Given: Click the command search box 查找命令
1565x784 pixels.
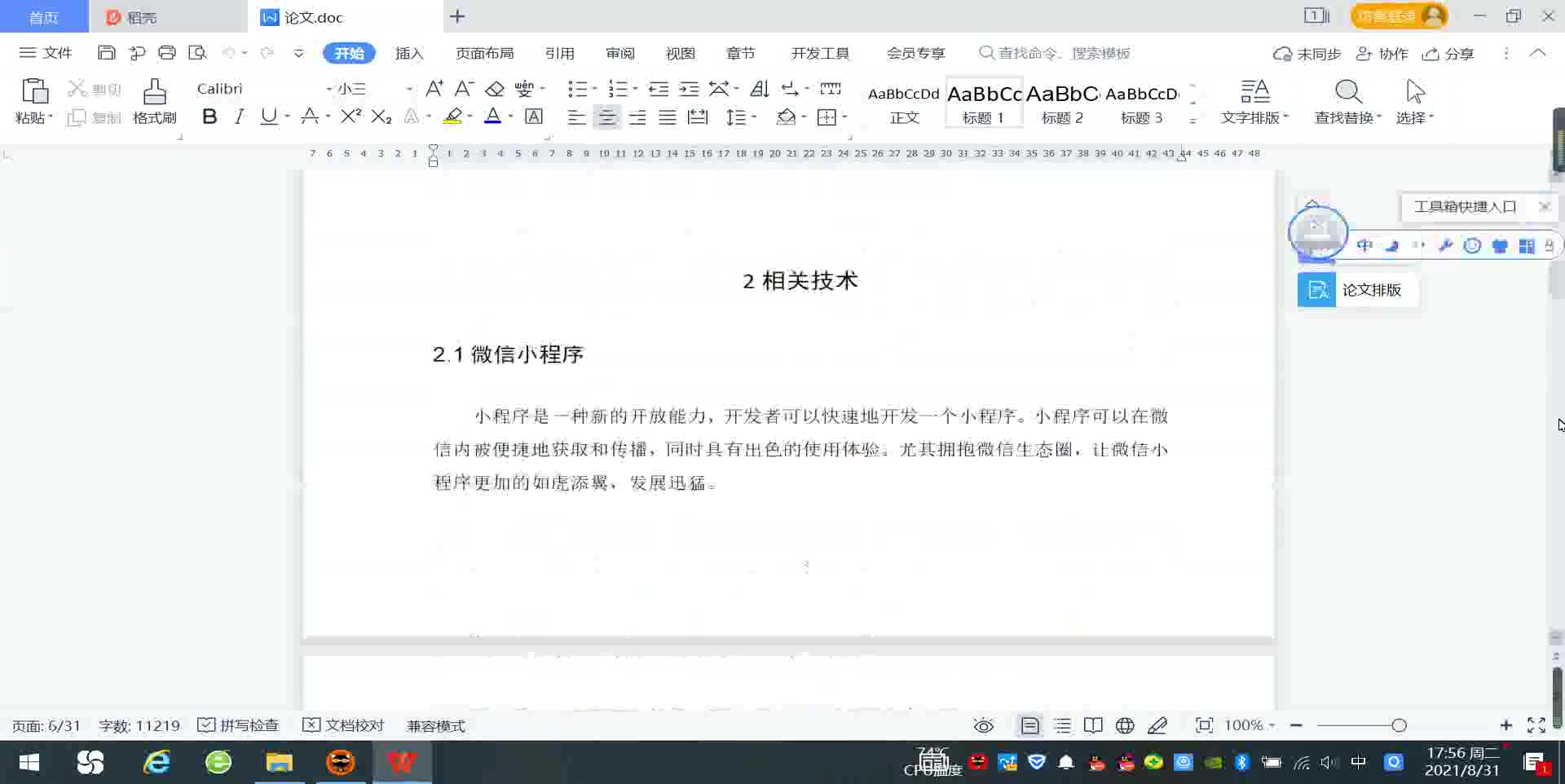Looking at the screenshot, I should pos(1055,53).
